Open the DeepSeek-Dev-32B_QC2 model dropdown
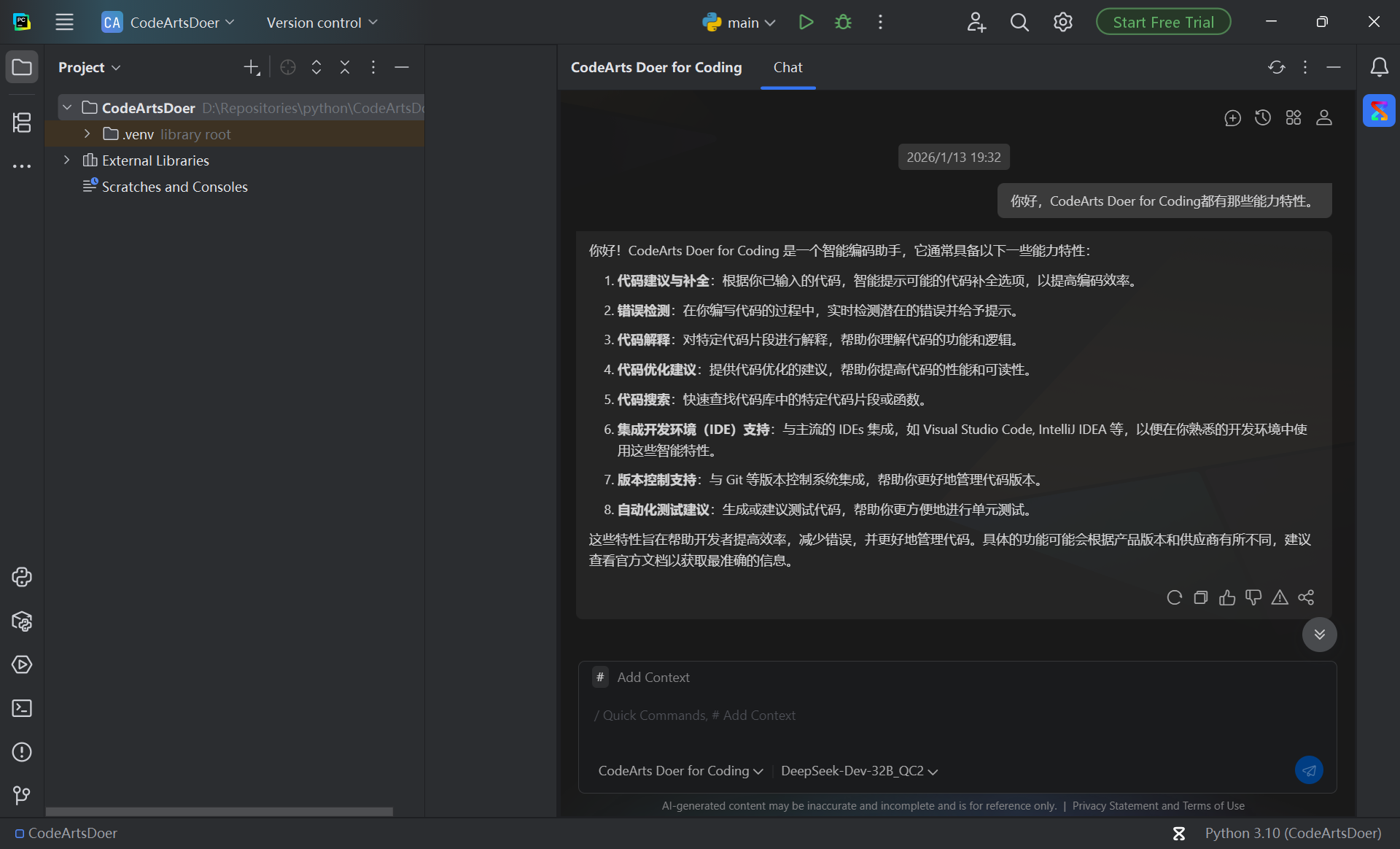1400x849 pixels. click(x=859, y=771)
